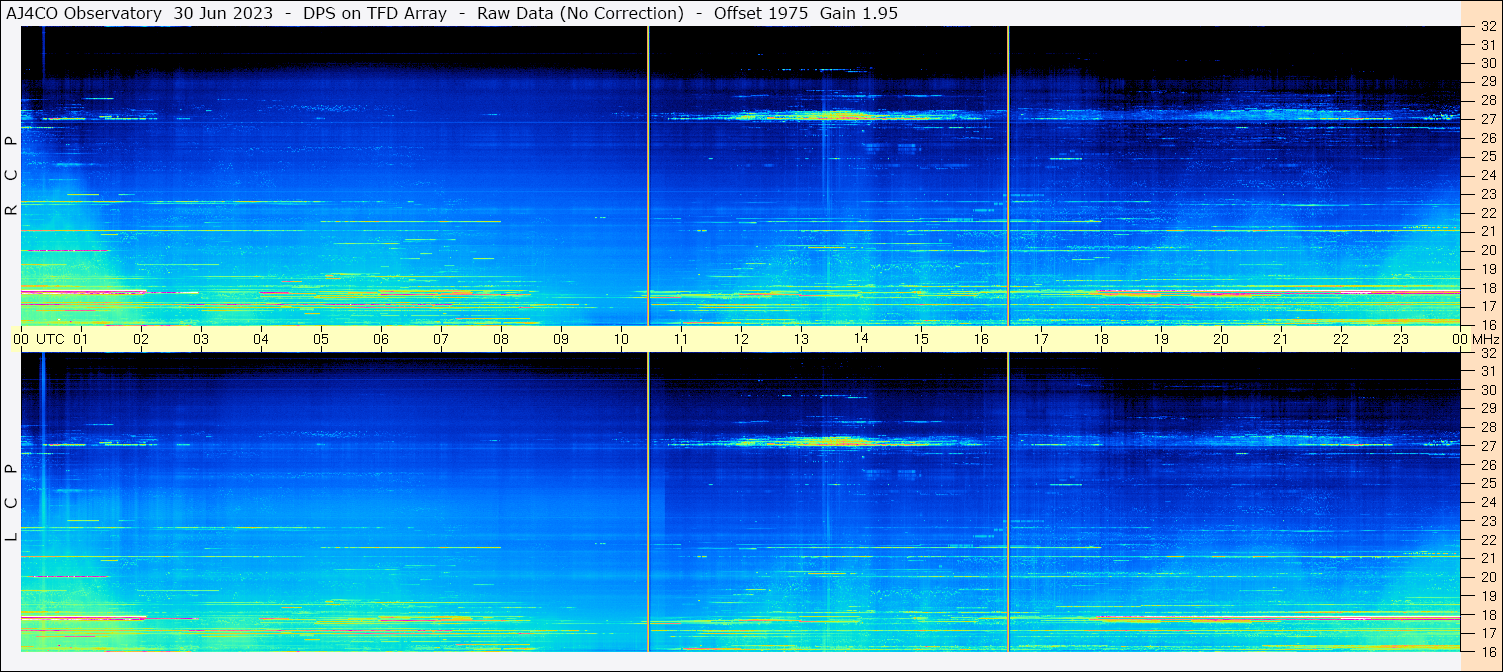Click the 21 MHz label on RCP axis
1503x672 pixels.
pyautogui.click(x=1487, y=231)
